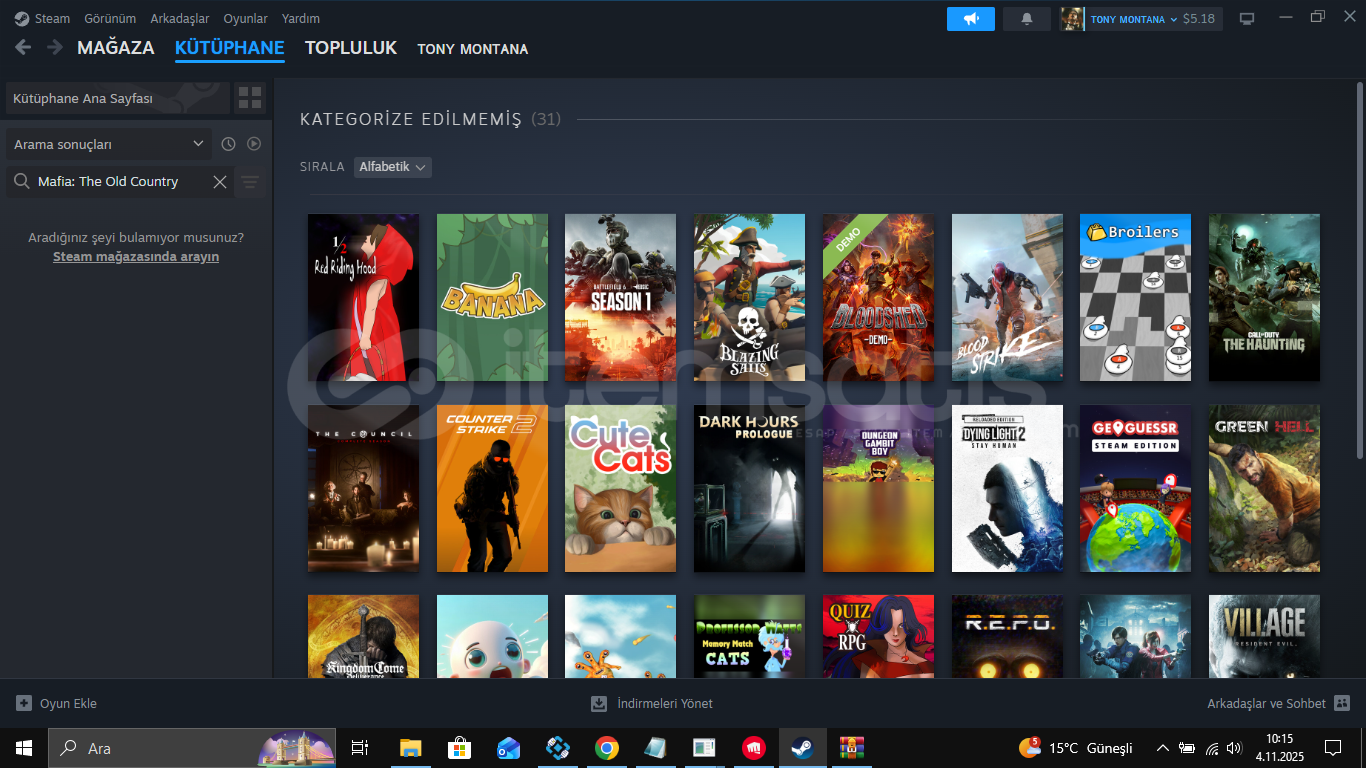Open the notifications bell
The width and height of the screenshot is (1366, 768).
pos(1026,19)
